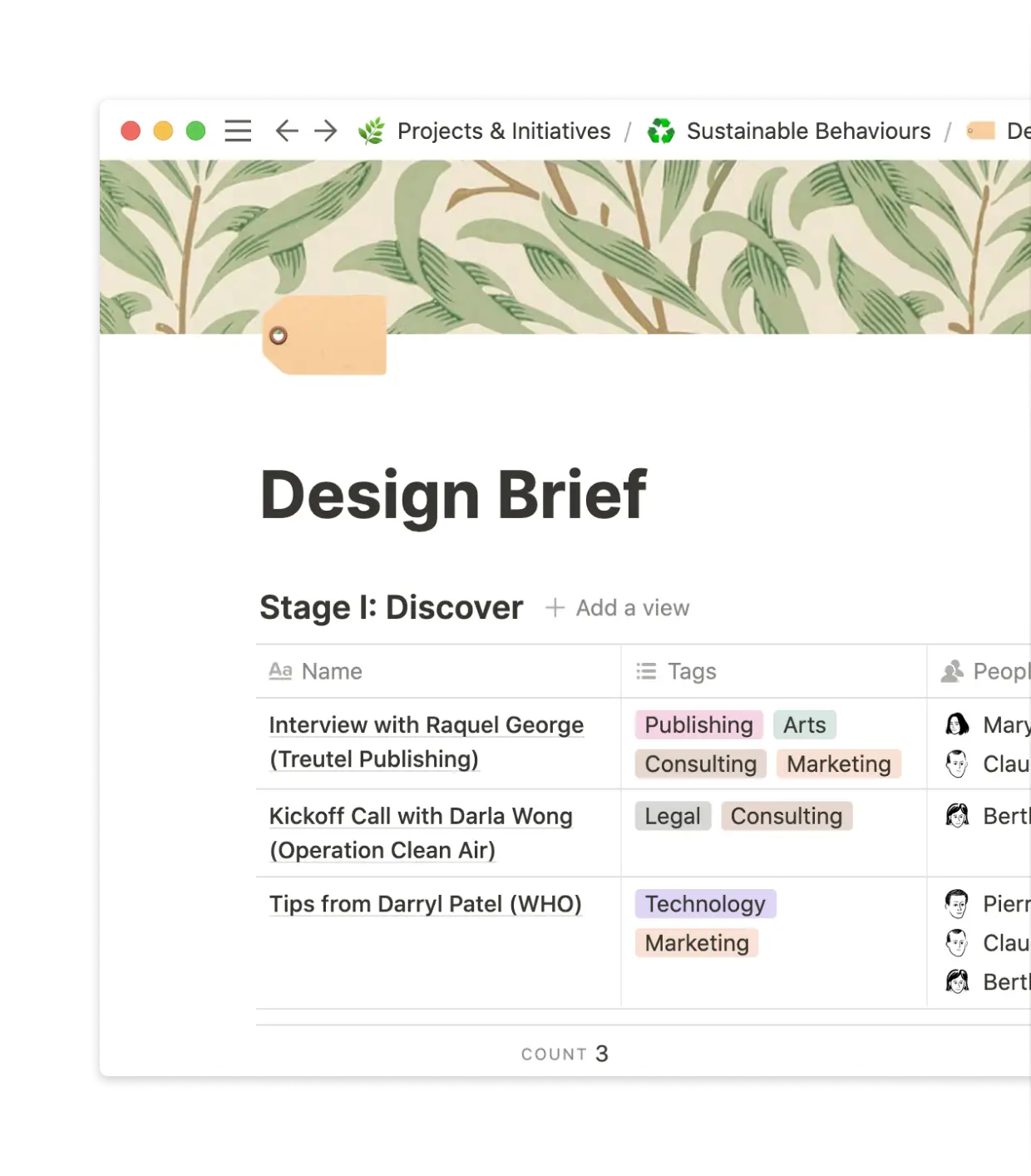Switch to the Stage I: Discover view
The image size is (1031, 1176).
(391, 607)
